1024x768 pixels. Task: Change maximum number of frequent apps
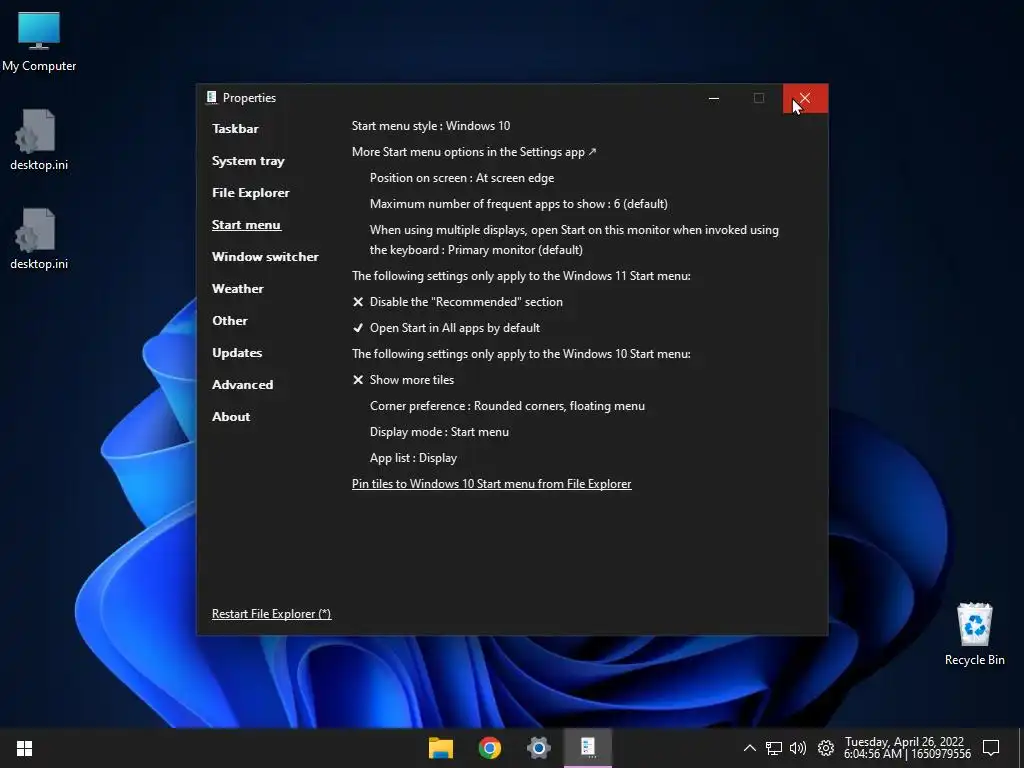coord(519,204)
